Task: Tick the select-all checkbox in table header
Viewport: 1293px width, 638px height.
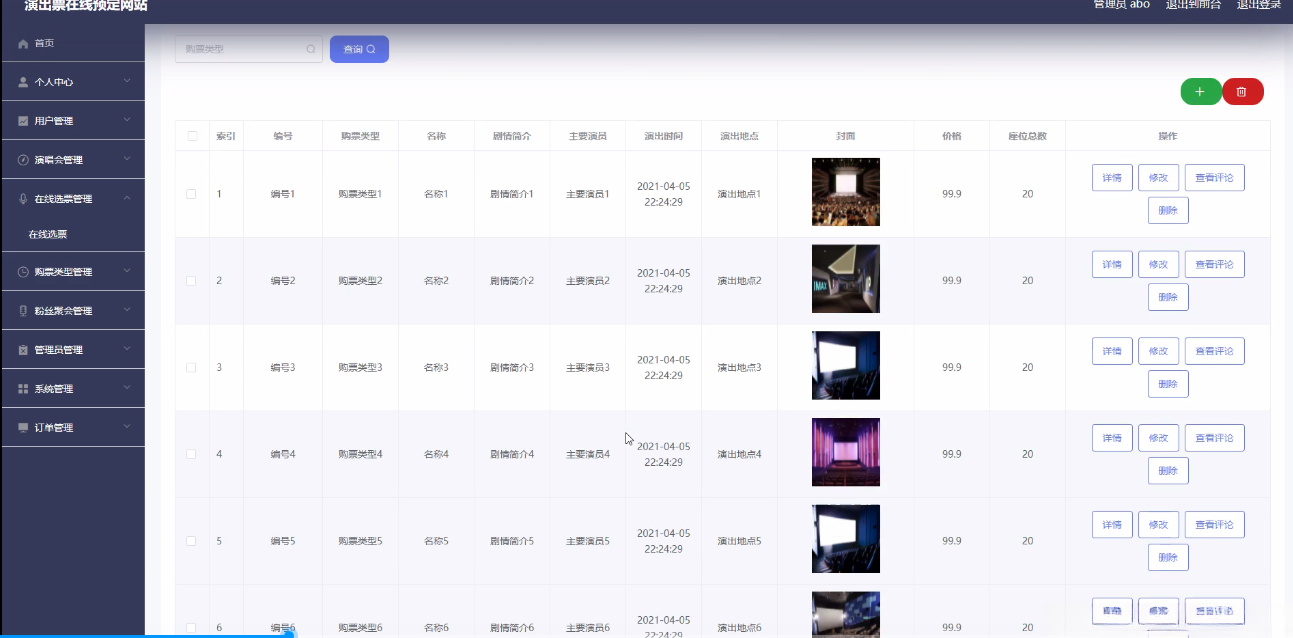Action: click(192, 136)
